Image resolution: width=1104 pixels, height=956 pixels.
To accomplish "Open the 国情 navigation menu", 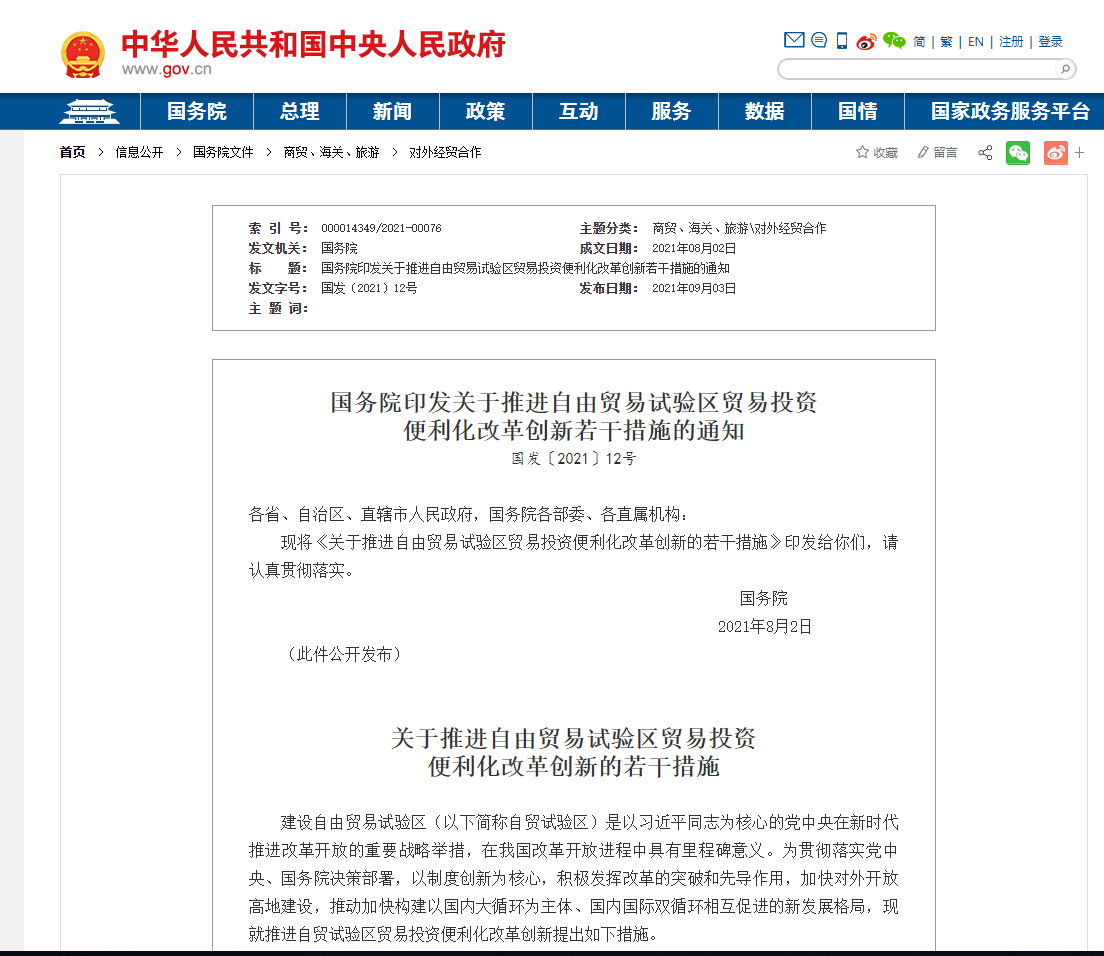I will point(858,111).
